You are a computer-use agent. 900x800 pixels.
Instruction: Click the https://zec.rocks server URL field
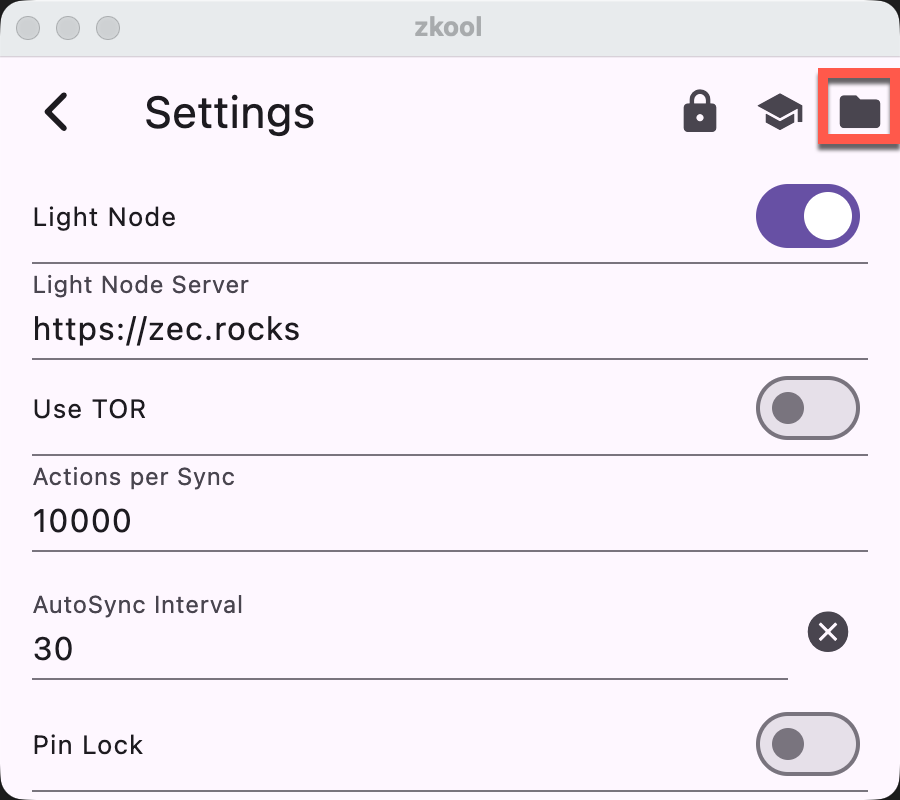tap(166, 329)
